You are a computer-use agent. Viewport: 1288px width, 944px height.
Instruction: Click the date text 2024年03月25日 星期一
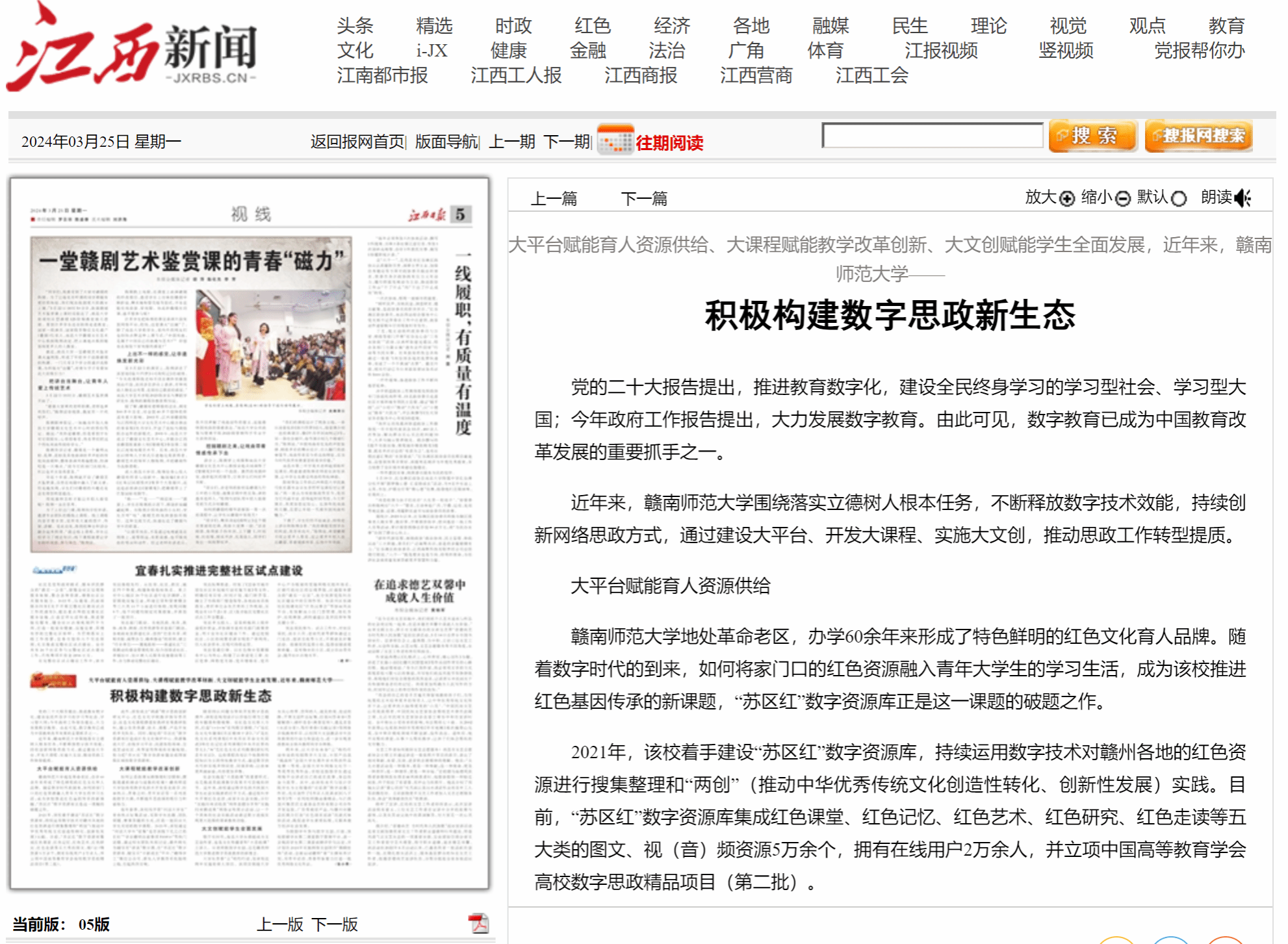(x=101, y=142)
